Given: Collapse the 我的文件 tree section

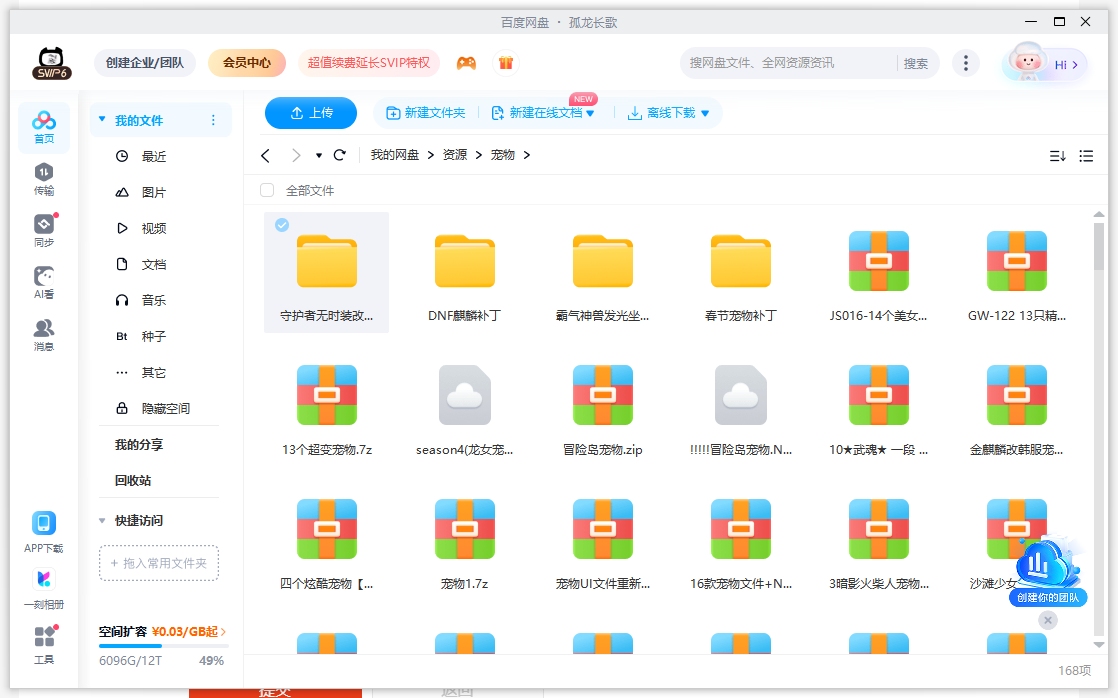Looking at the screenshot, I should pos(102,120).
